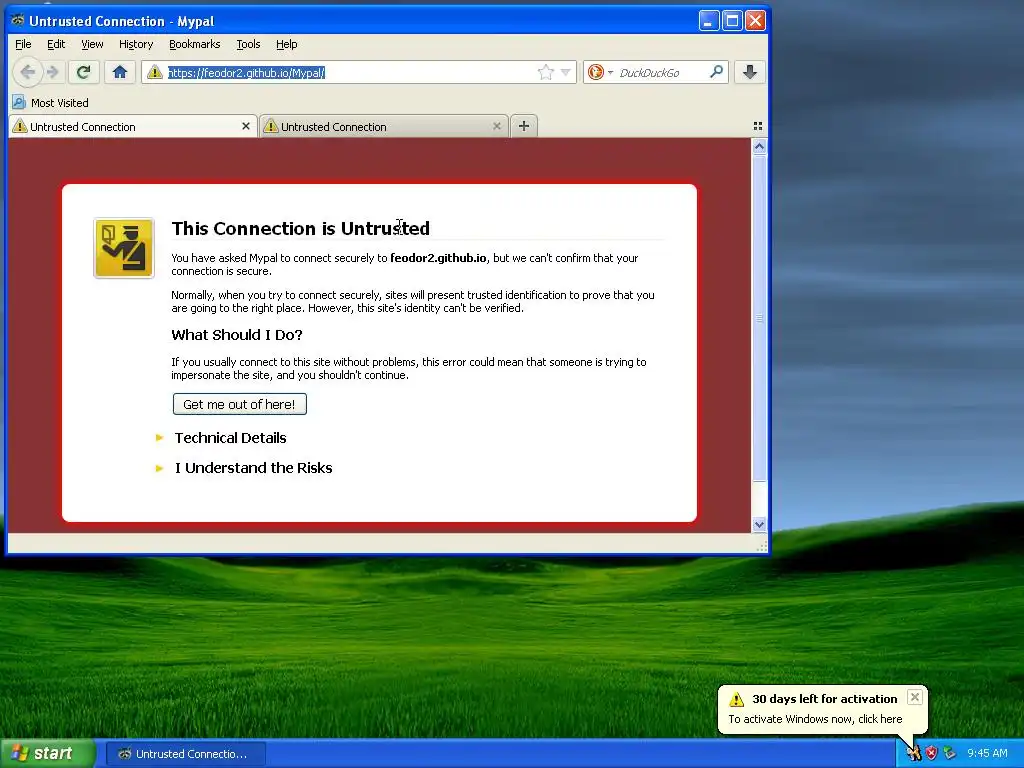This screenshot has width=1024, height=768.
Task: Click the Windows activation keys tray icon
Action: tap(914, 753)
